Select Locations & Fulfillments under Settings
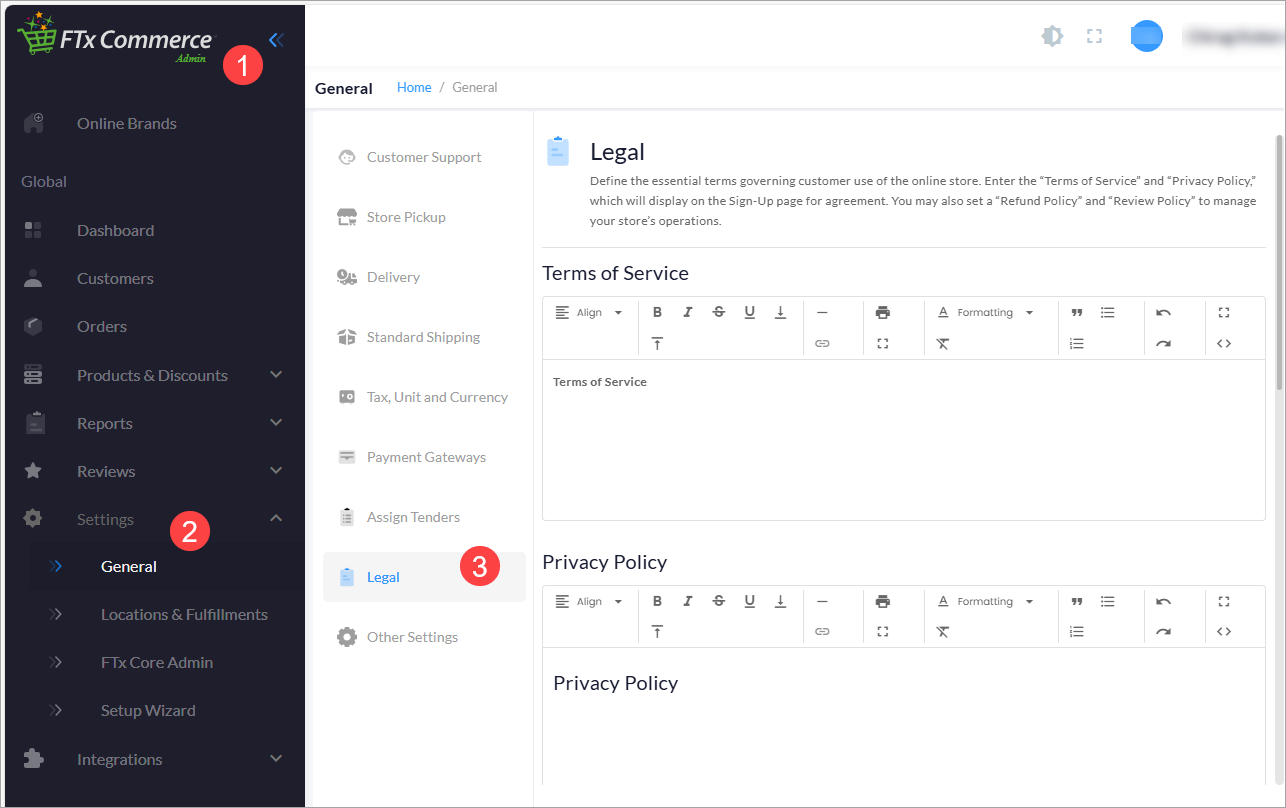Viewport: 1286px width, 808px height. click(x=184, y=614)
